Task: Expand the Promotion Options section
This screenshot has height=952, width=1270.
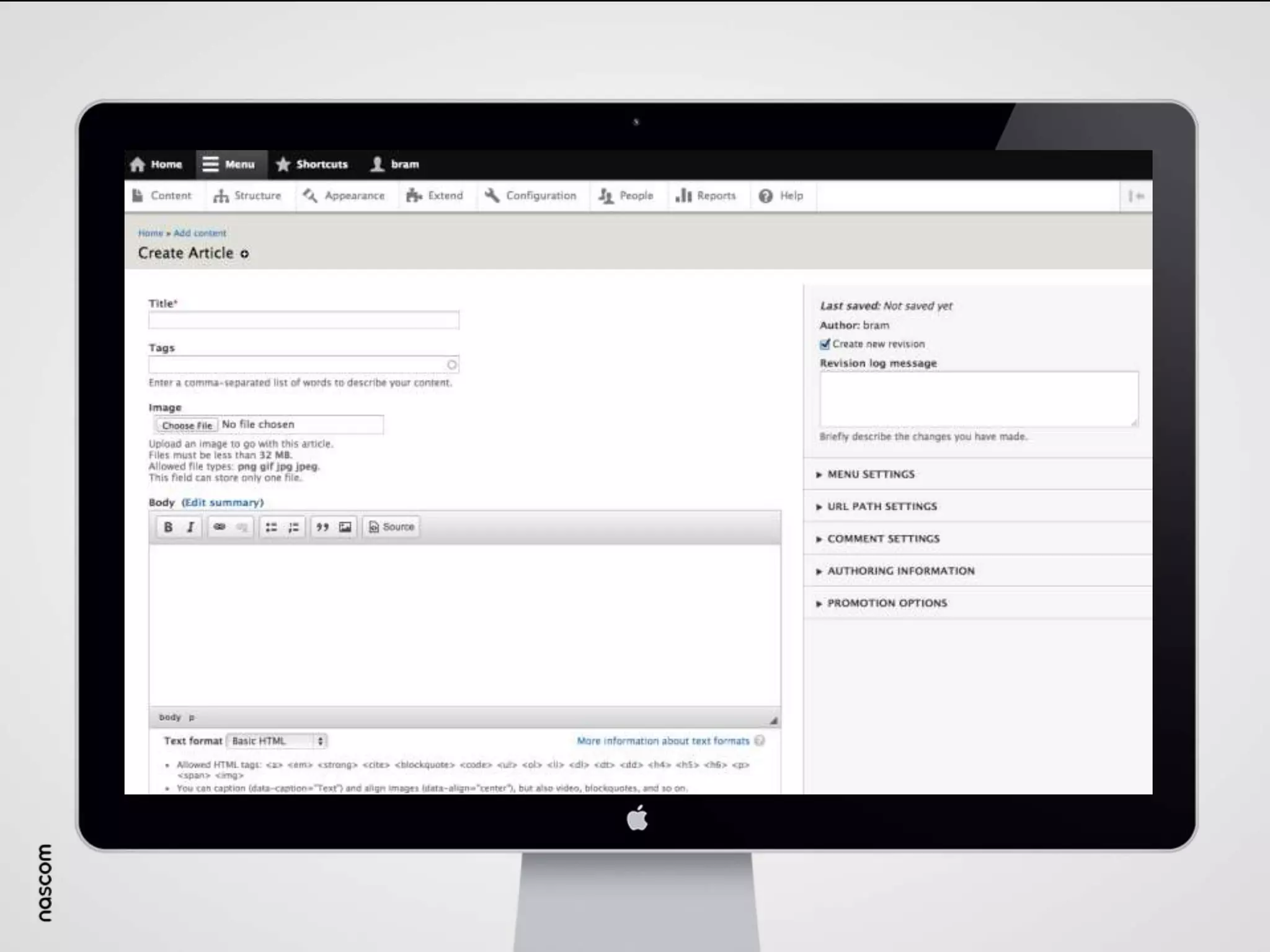Action: (887, 603)
